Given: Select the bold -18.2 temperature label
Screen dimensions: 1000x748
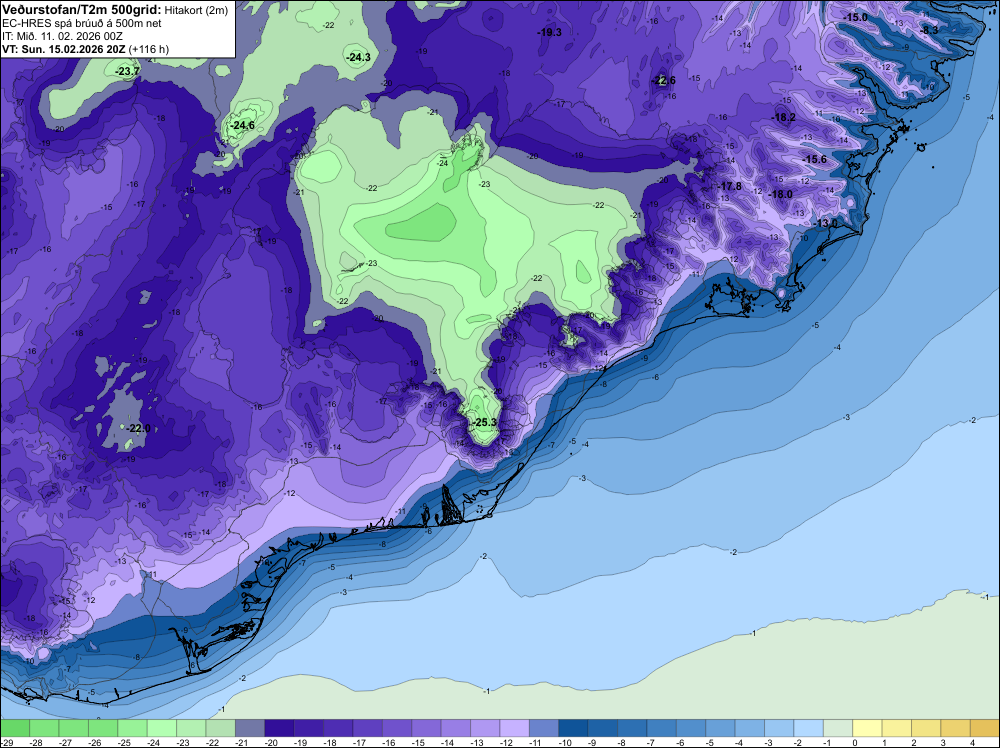Looking at the screenshot, I should click(x=784, y=117).
